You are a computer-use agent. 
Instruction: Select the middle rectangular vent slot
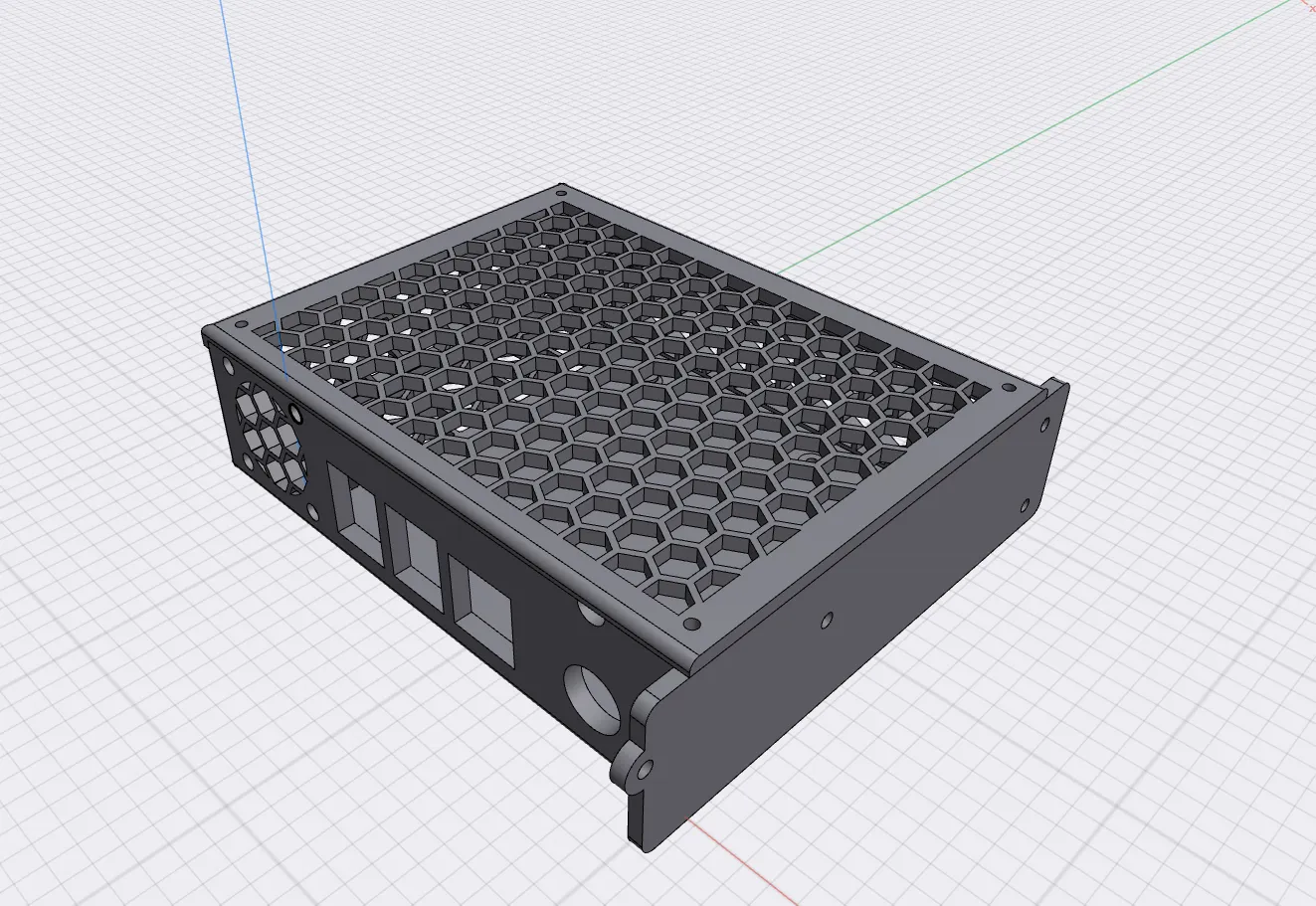coord(416,547)
